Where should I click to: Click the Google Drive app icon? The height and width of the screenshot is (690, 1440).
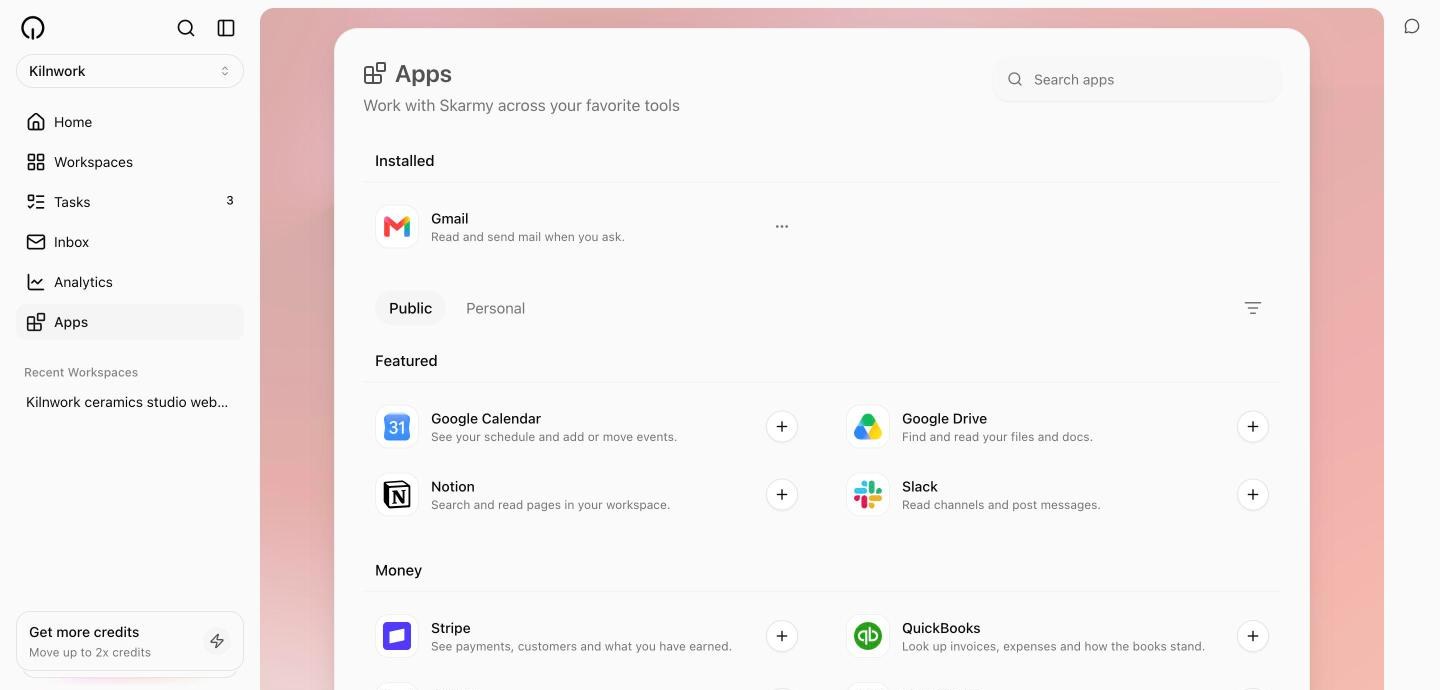(x=868, y=427)
